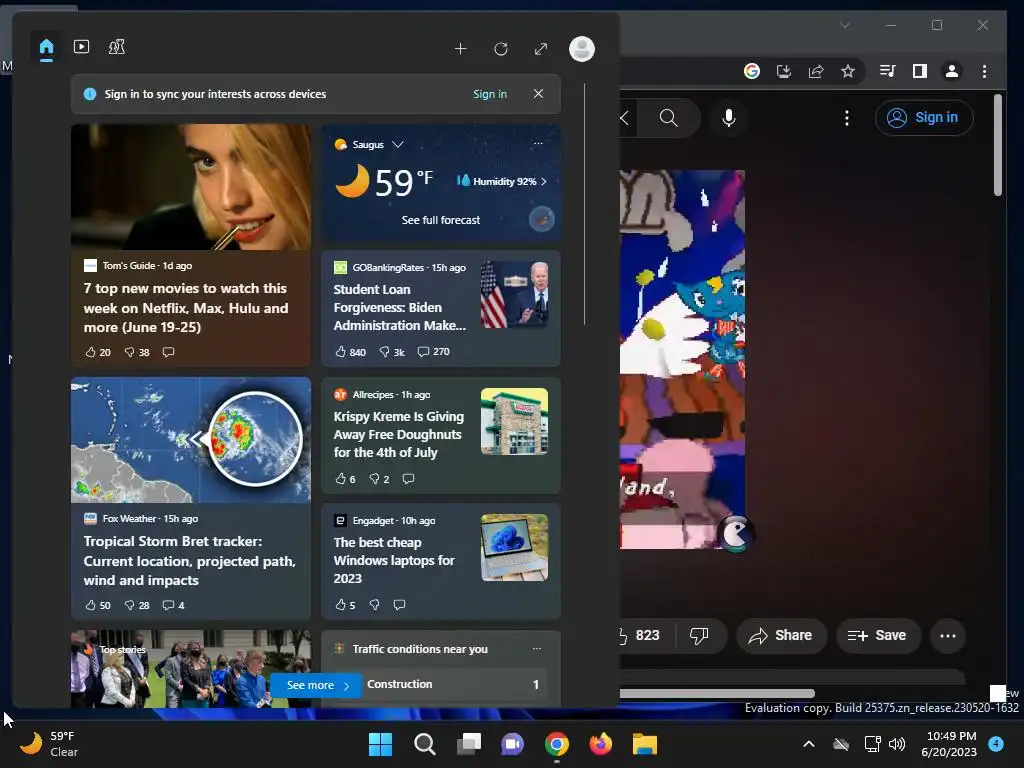Search YouTube with voice microphone
The height and width of the screenshot is (768, 1024).
point(729,118)
